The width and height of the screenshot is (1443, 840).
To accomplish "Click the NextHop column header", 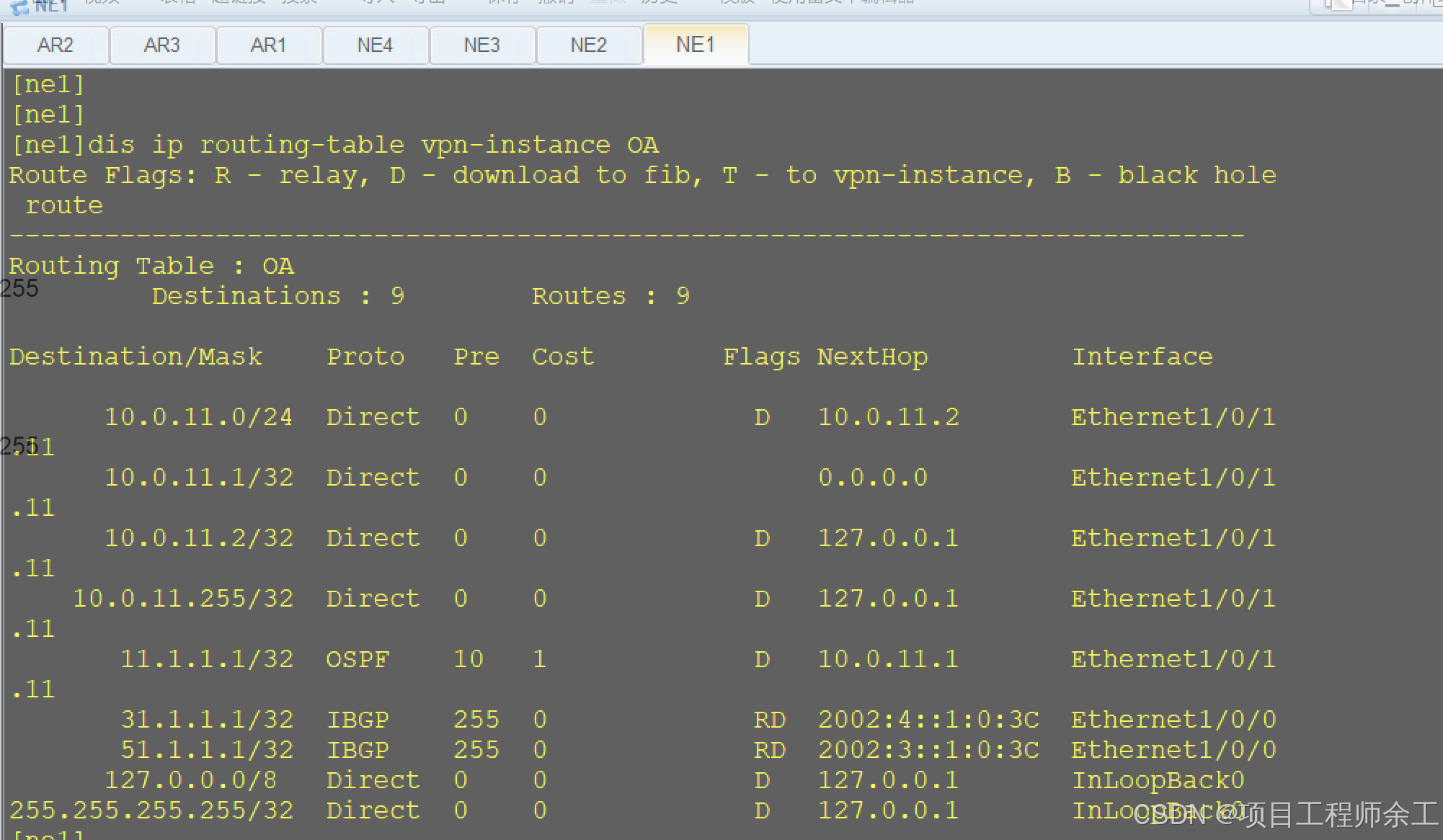I will [x=872, y=357].
